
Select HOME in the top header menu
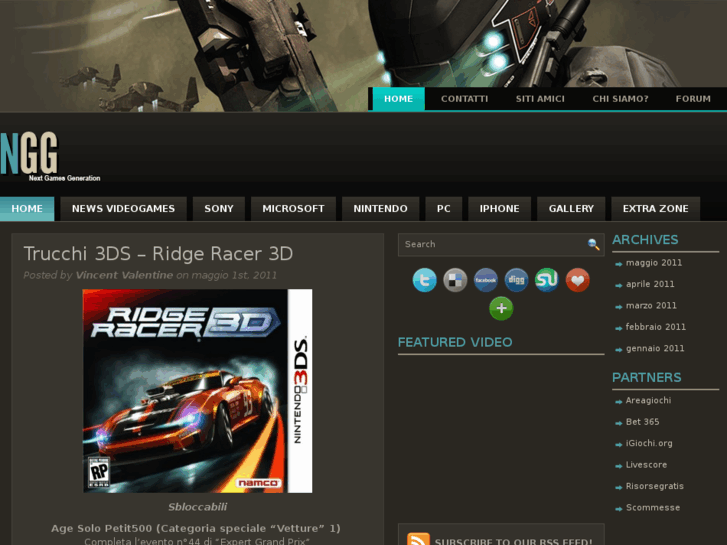click(x=398, y=99)
